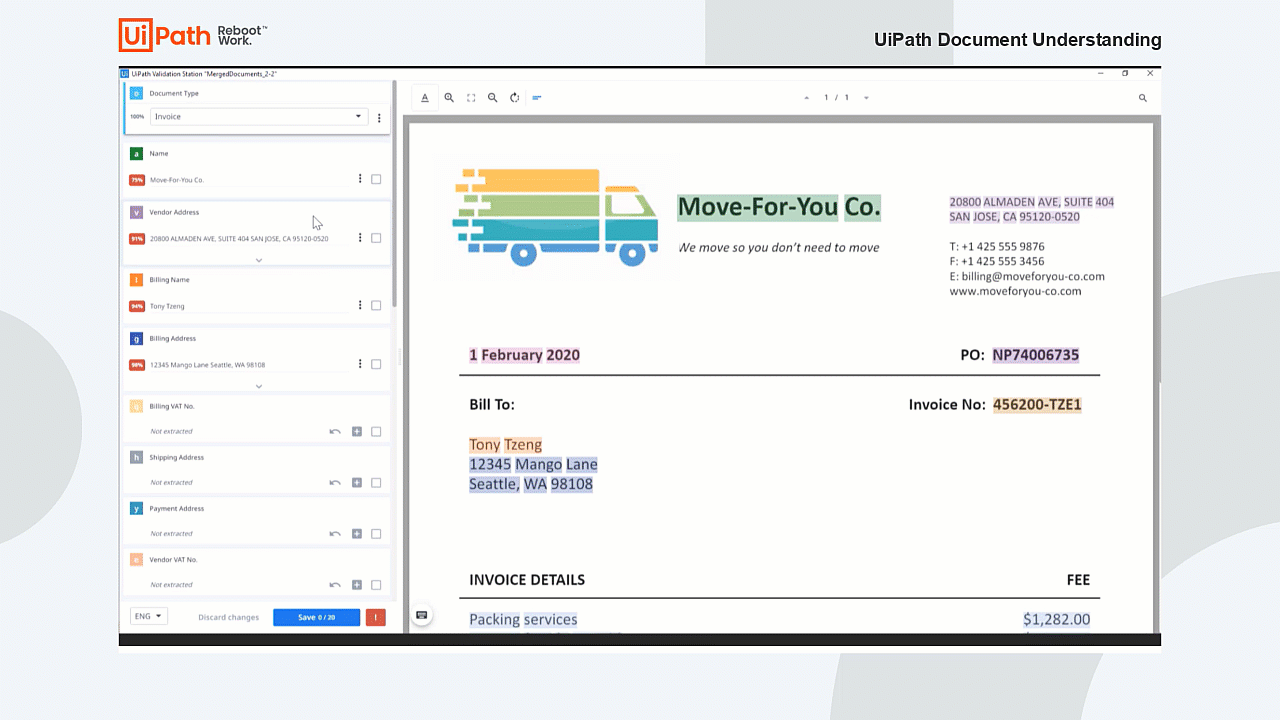This screenshot has width=1280, height=720.
Task: Open the ENG language dropdown
Action: tap(148, 617)
